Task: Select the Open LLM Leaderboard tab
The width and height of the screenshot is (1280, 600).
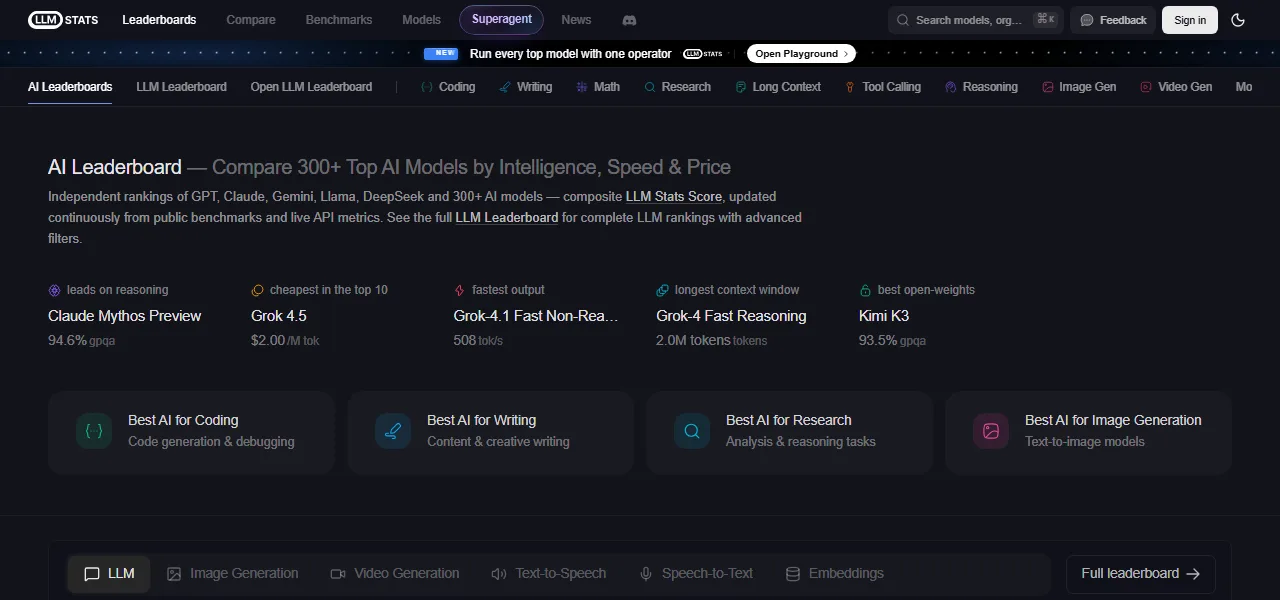Action: coord(311,87)
